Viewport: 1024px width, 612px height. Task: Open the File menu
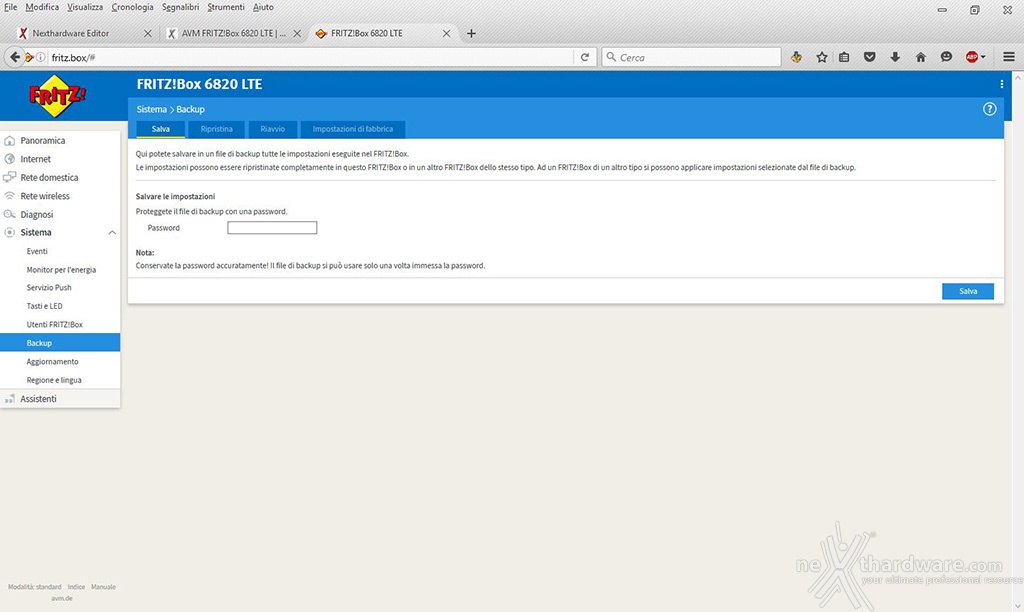coord(10,7)
